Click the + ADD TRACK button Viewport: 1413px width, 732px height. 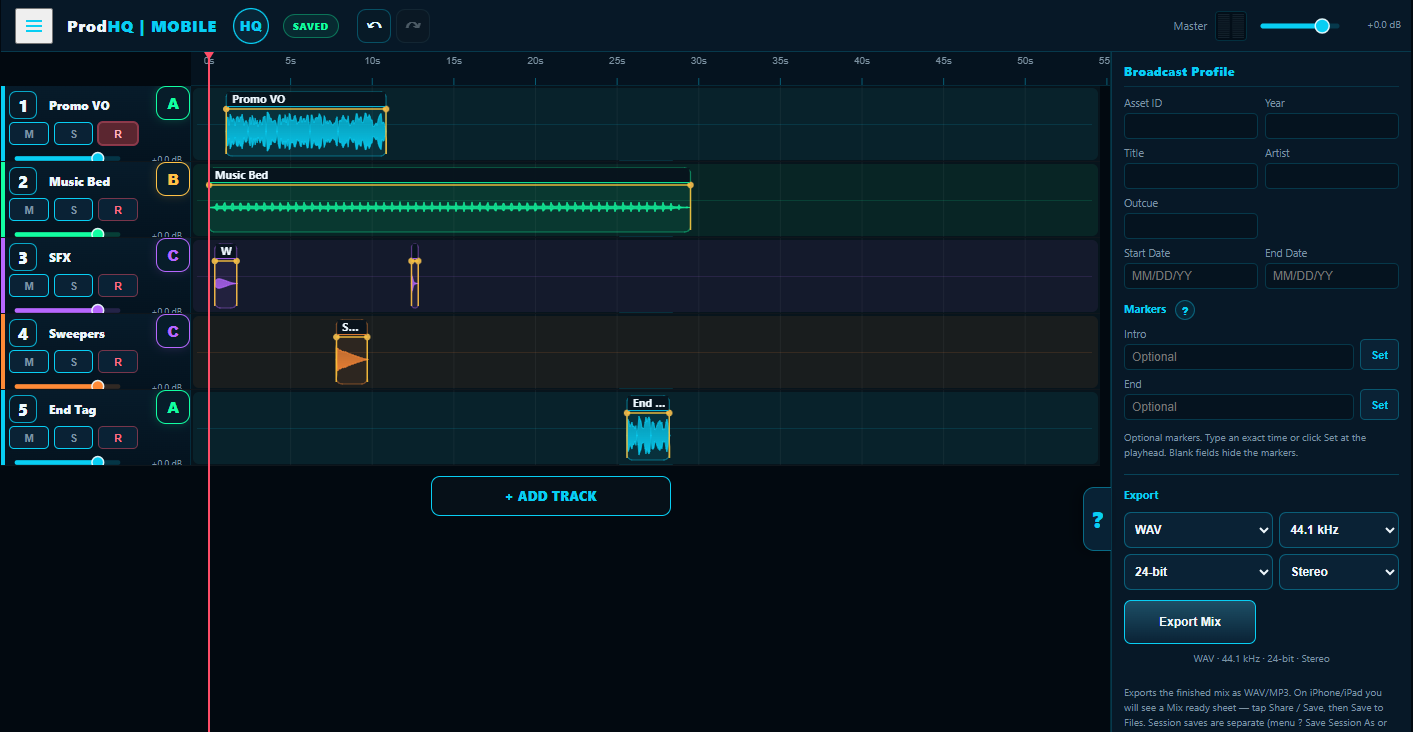551,496
